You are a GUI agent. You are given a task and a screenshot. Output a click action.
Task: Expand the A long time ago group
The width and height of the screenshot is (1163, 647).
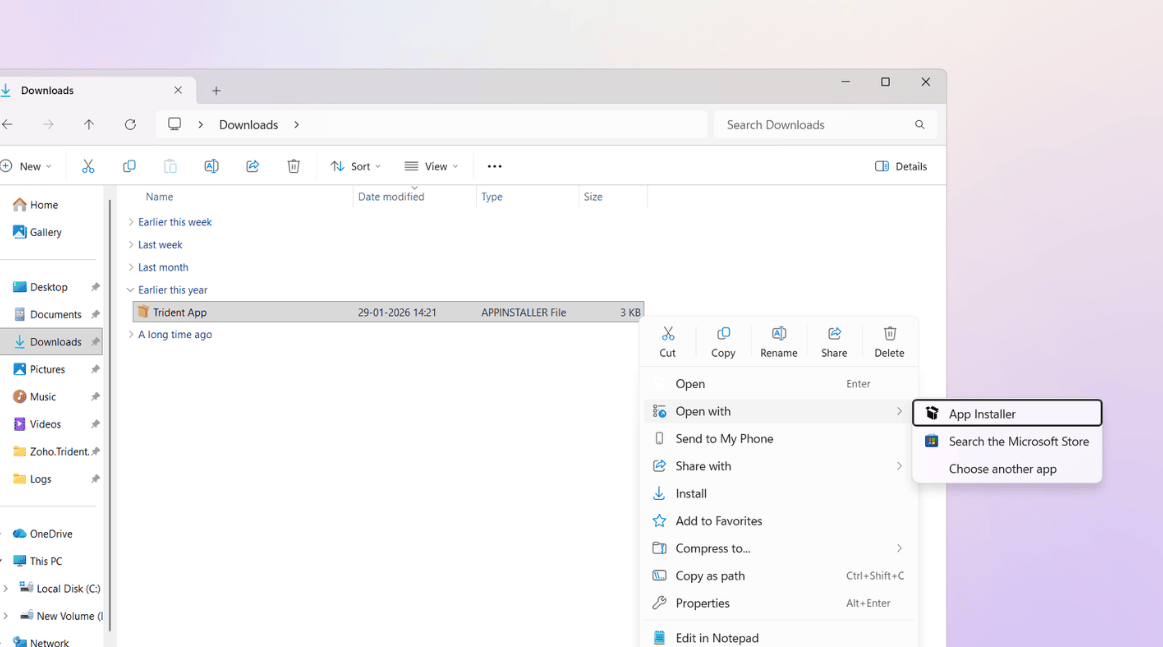[x=131, y=335]
